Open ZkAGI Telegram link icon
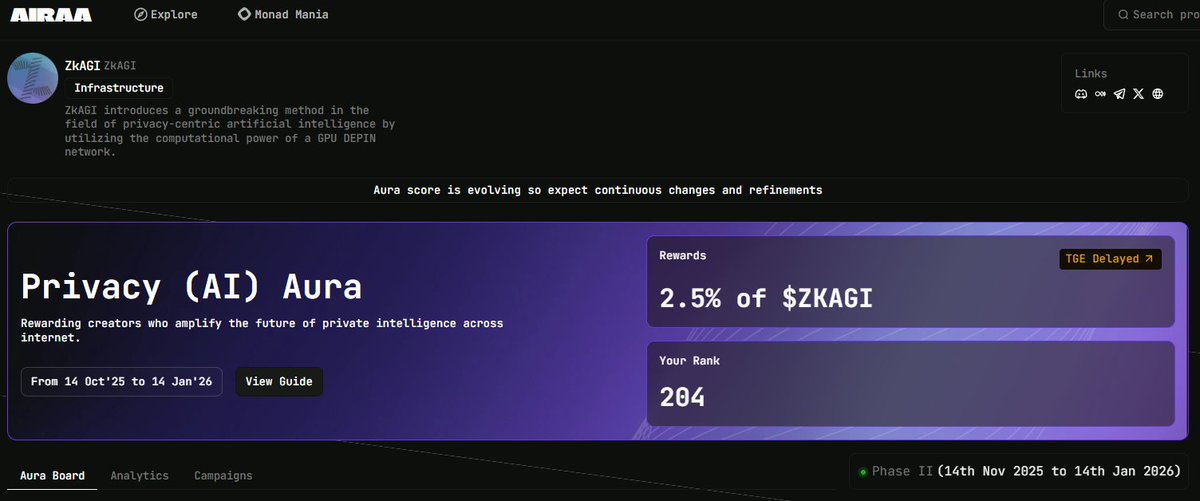 point(1119,94)
